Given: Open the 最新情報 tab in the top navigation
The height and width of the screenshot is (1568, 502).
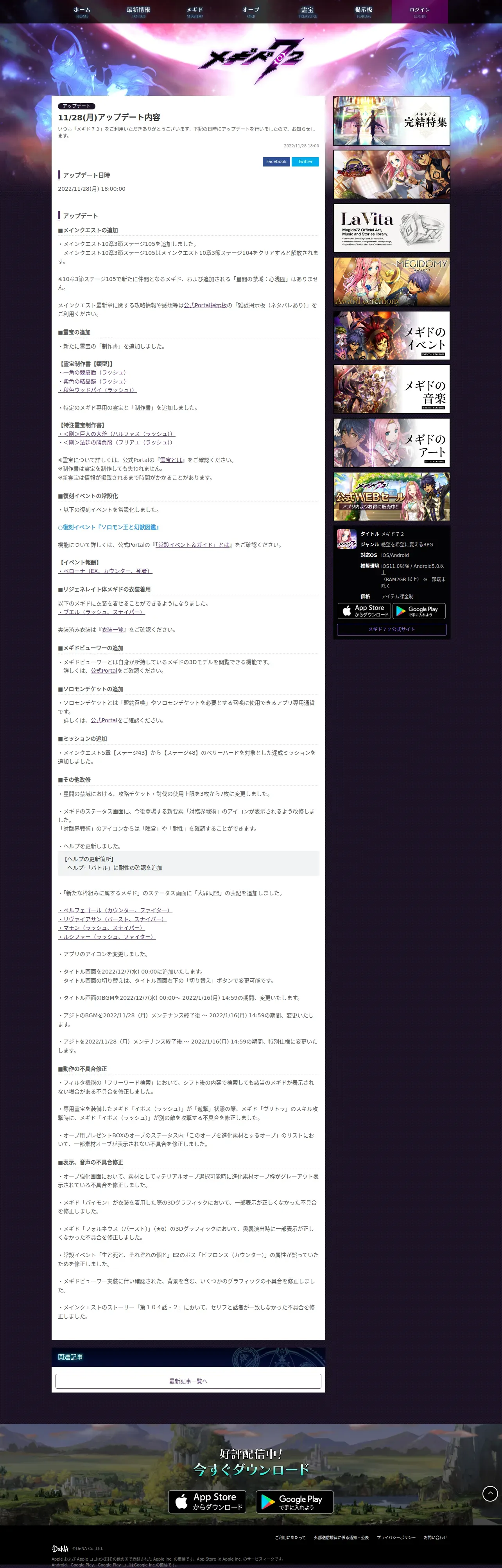Looking at the screenshot, I should 138,12.
